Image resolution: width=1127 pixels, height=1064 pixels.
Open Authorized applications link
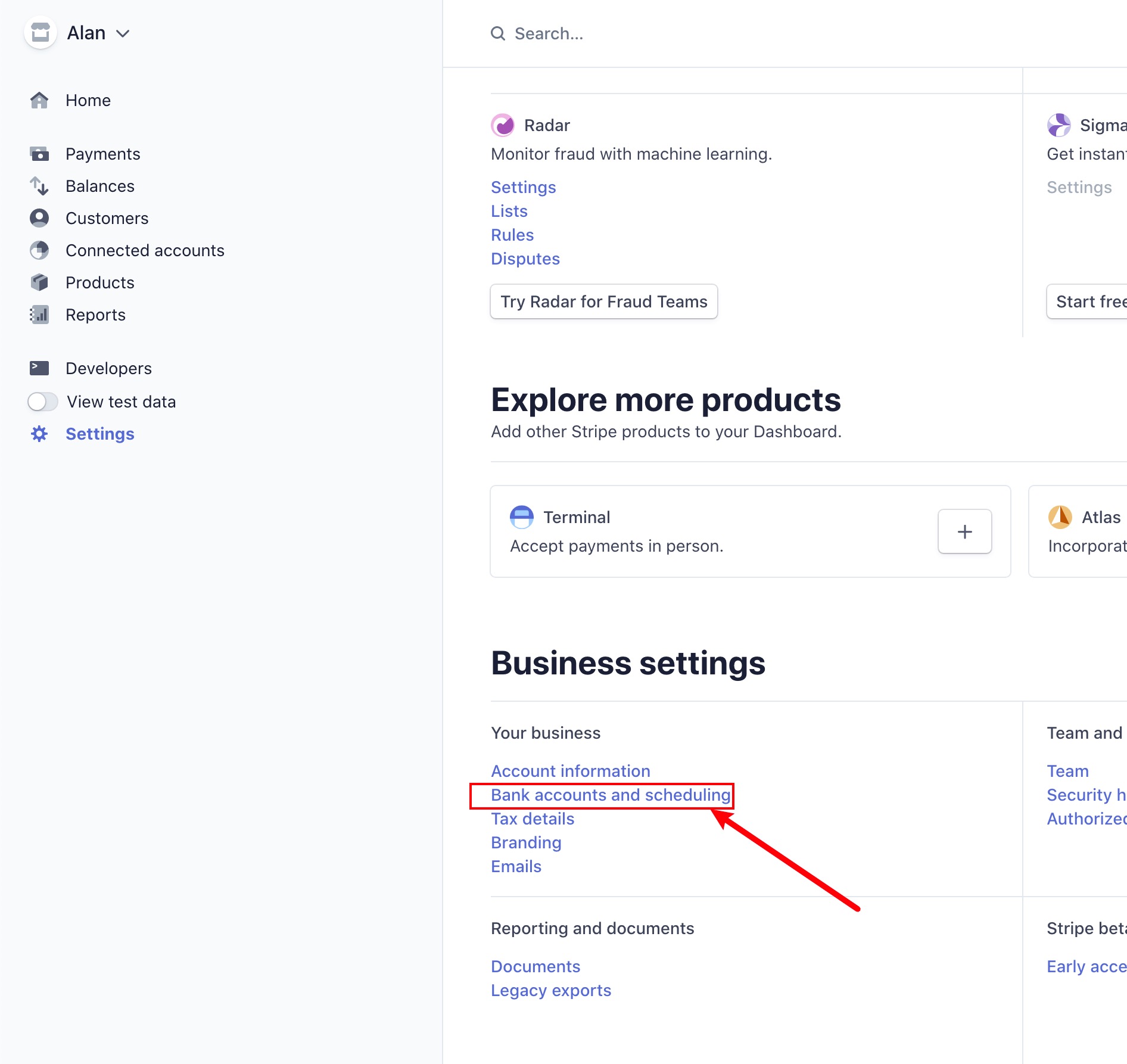click(x=1087, y=819)
